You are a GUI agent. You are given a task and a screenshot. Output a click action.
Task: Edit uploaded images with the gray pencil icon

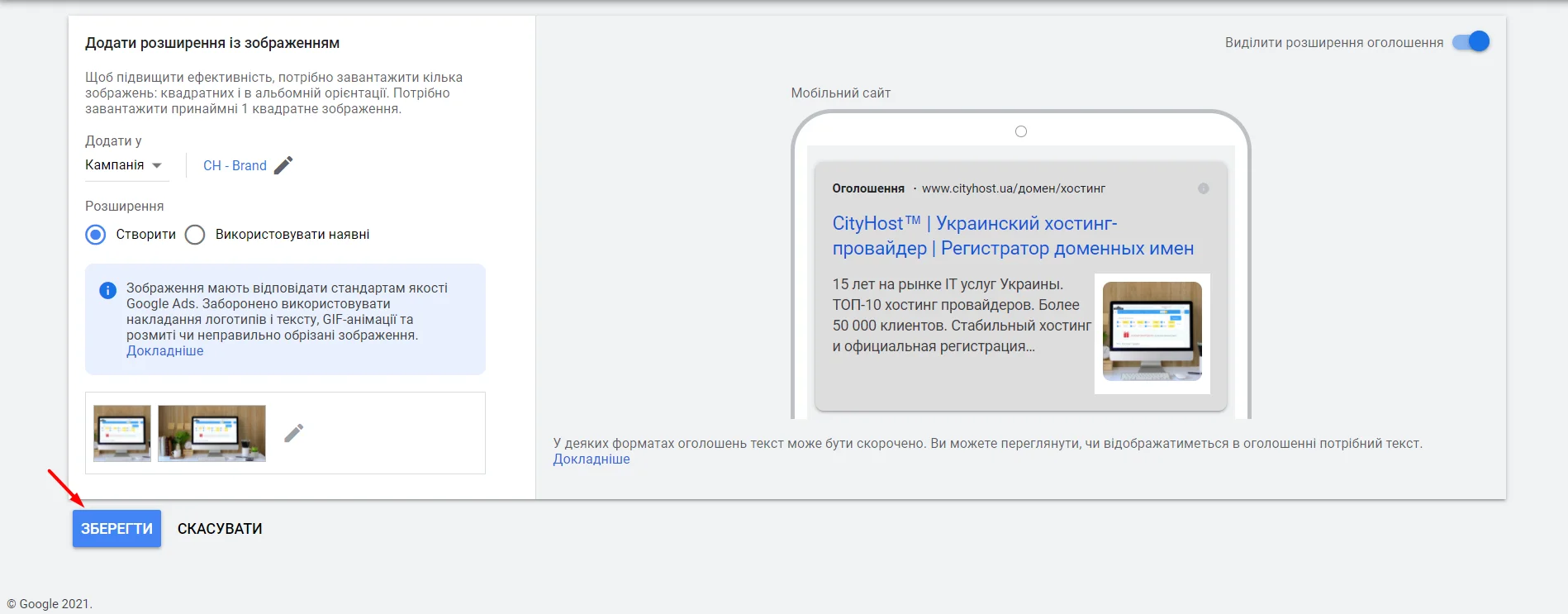point(293,433)
